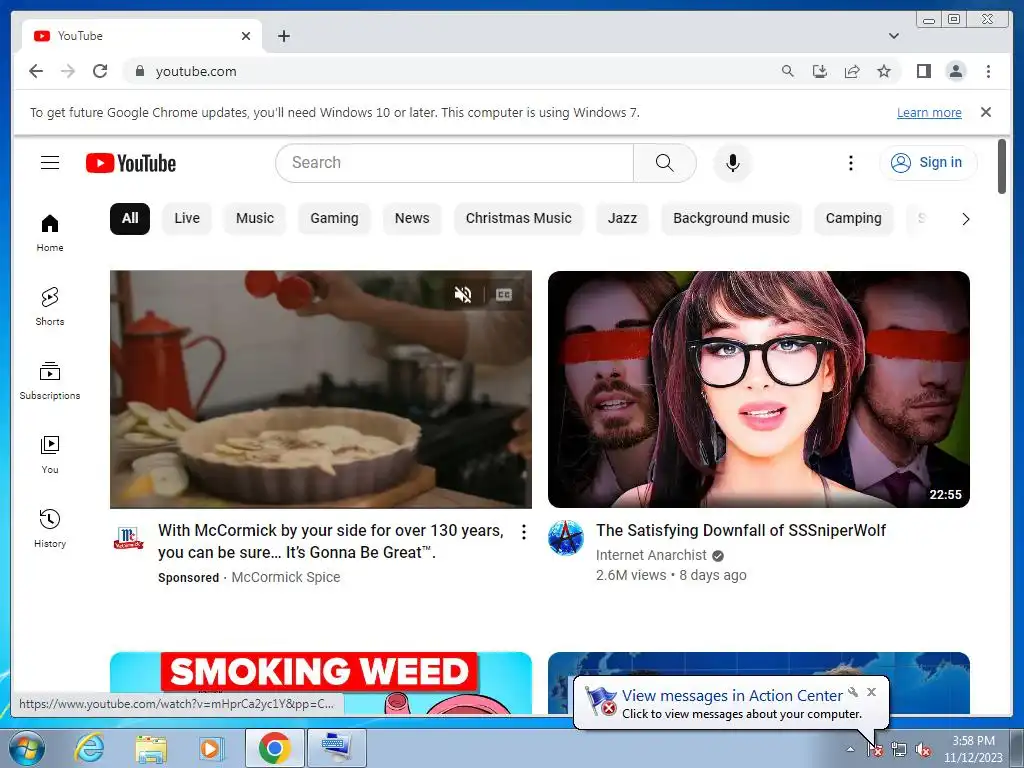
Task: Open the McCormick pie video thumbnail
Action: (321, 389)
